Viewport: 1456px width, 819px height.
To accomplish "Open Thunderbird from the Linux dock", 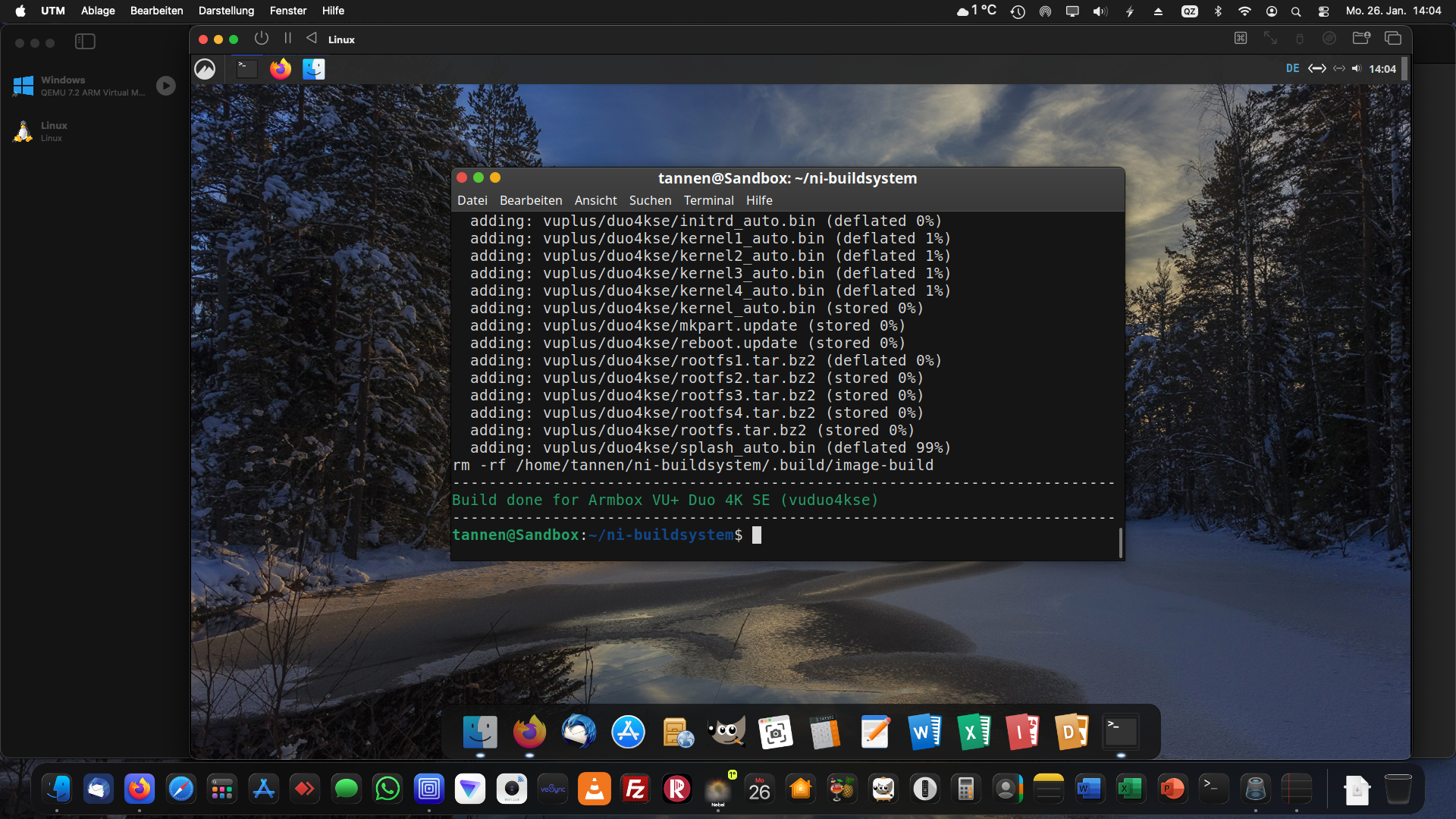I will (x=579, y=732).
